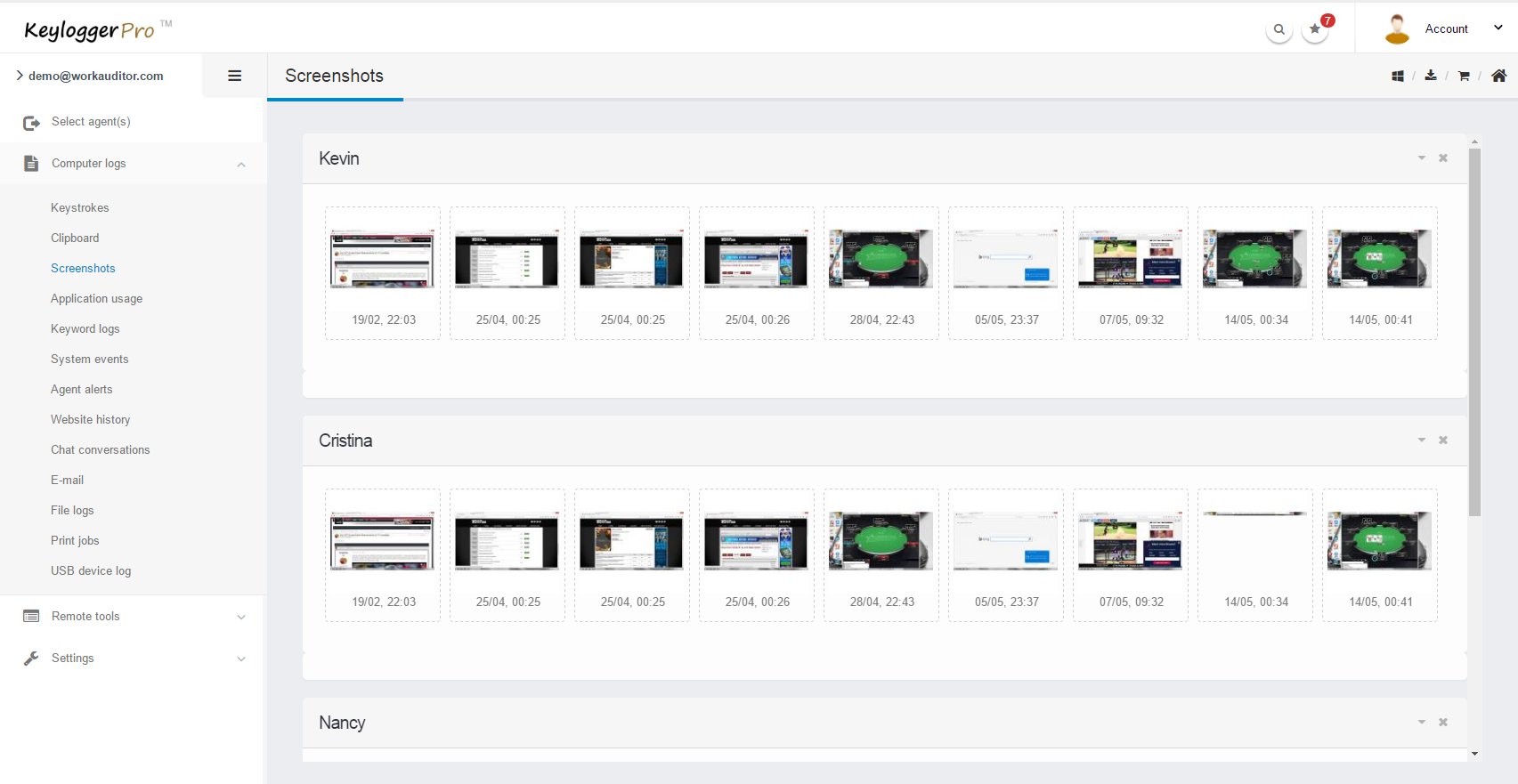This screenshot has height=784, width=1518.
Task: Collapse the Kevin panel arrow
Action: (1422, 158)
